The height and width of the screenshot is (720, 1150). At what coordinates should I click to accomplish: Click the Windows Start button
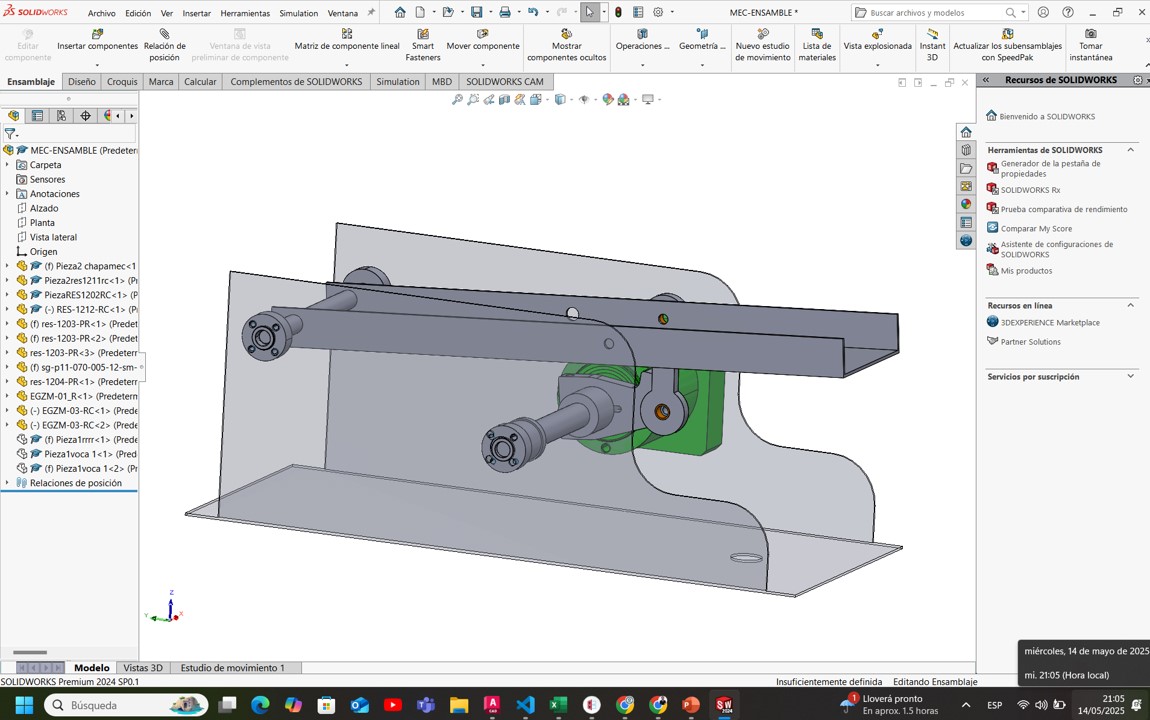click(24, 705)
